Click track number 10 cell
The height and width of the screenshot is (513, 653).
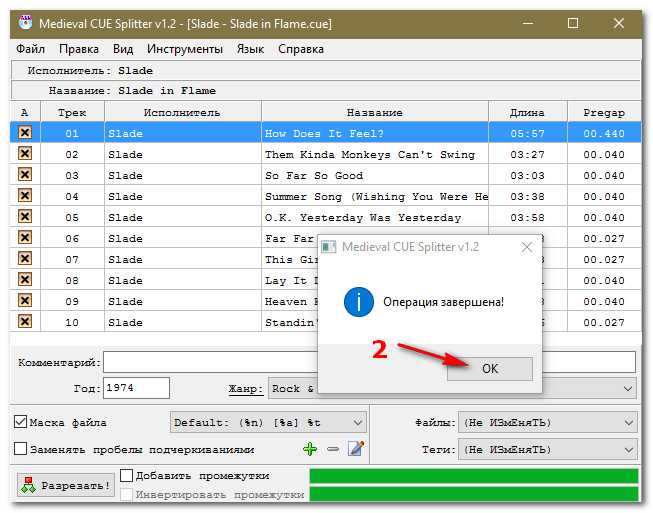[x=72, y=322]
